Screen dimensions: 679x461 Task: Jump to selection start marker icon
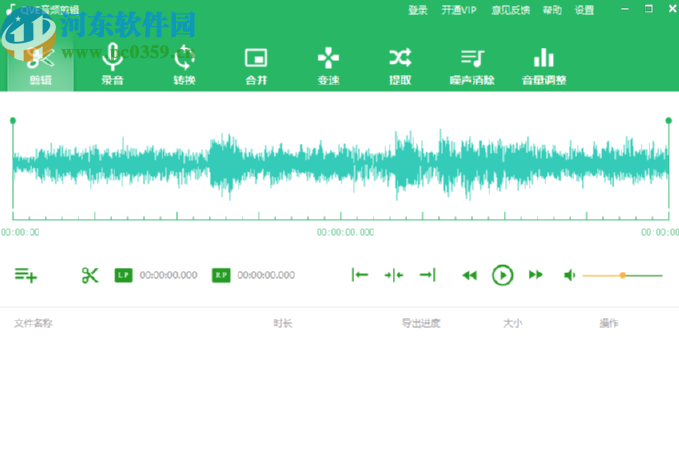pyautogui.click(x=360, y=274)
